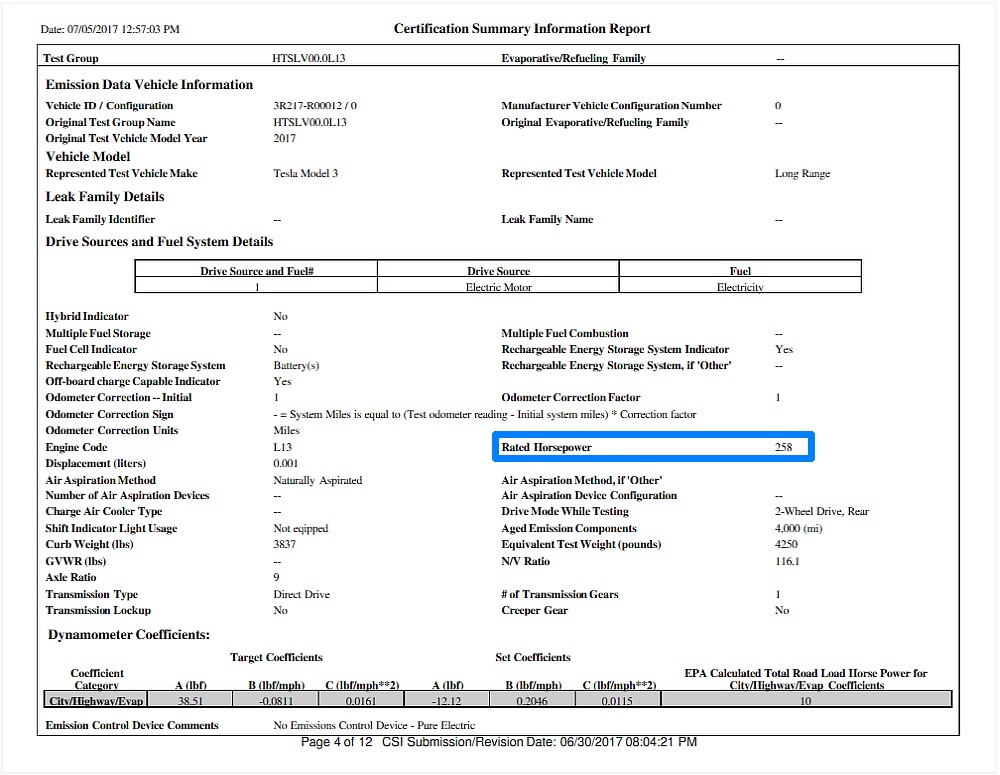The width and height of the screenshot is (1000, 775).
Task: Click the Tesla Model 3 make text
Action: click(305, 173)
